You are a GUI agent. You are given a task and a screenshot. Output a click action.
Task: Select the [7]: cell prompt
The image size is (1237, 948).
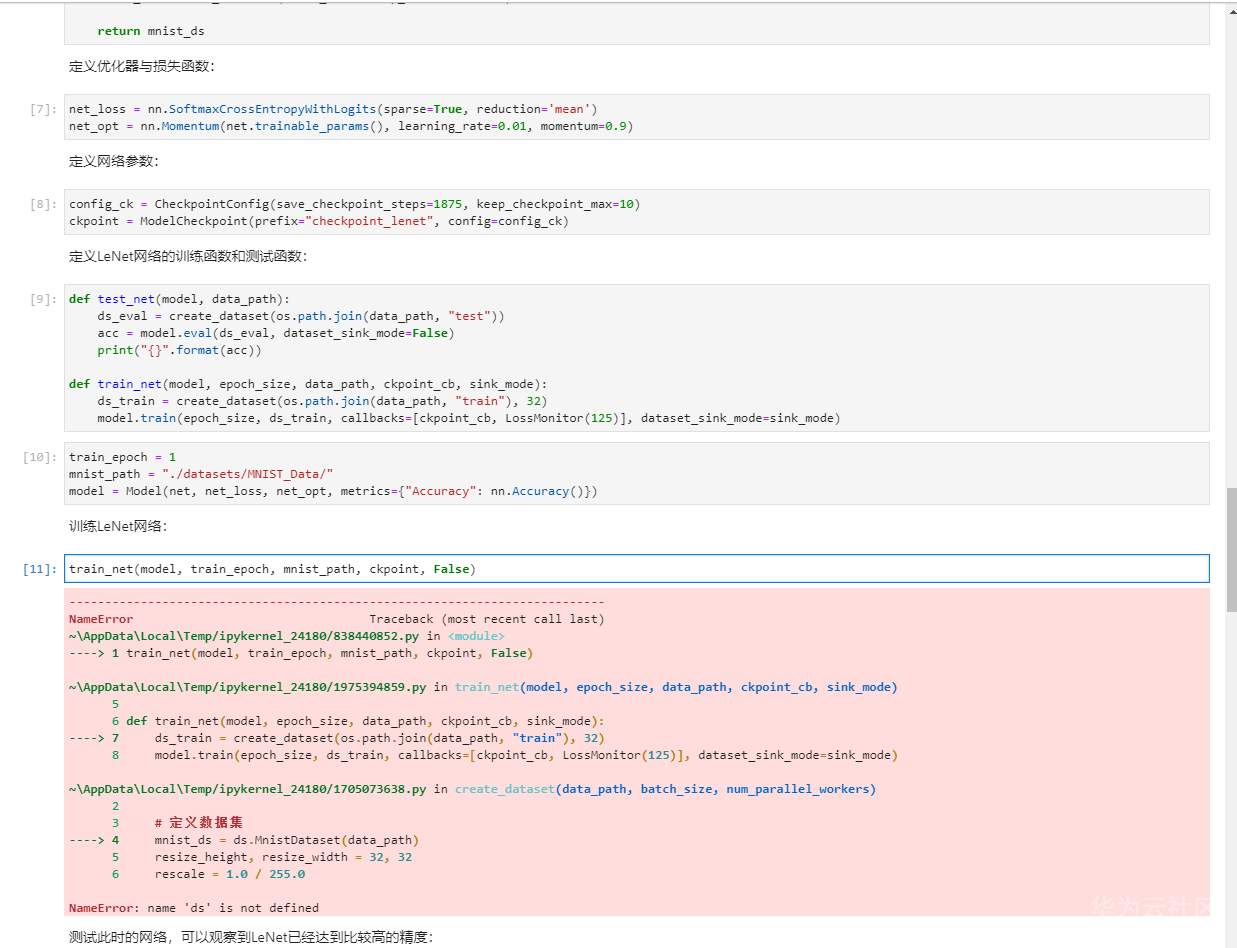coord(44,109)
